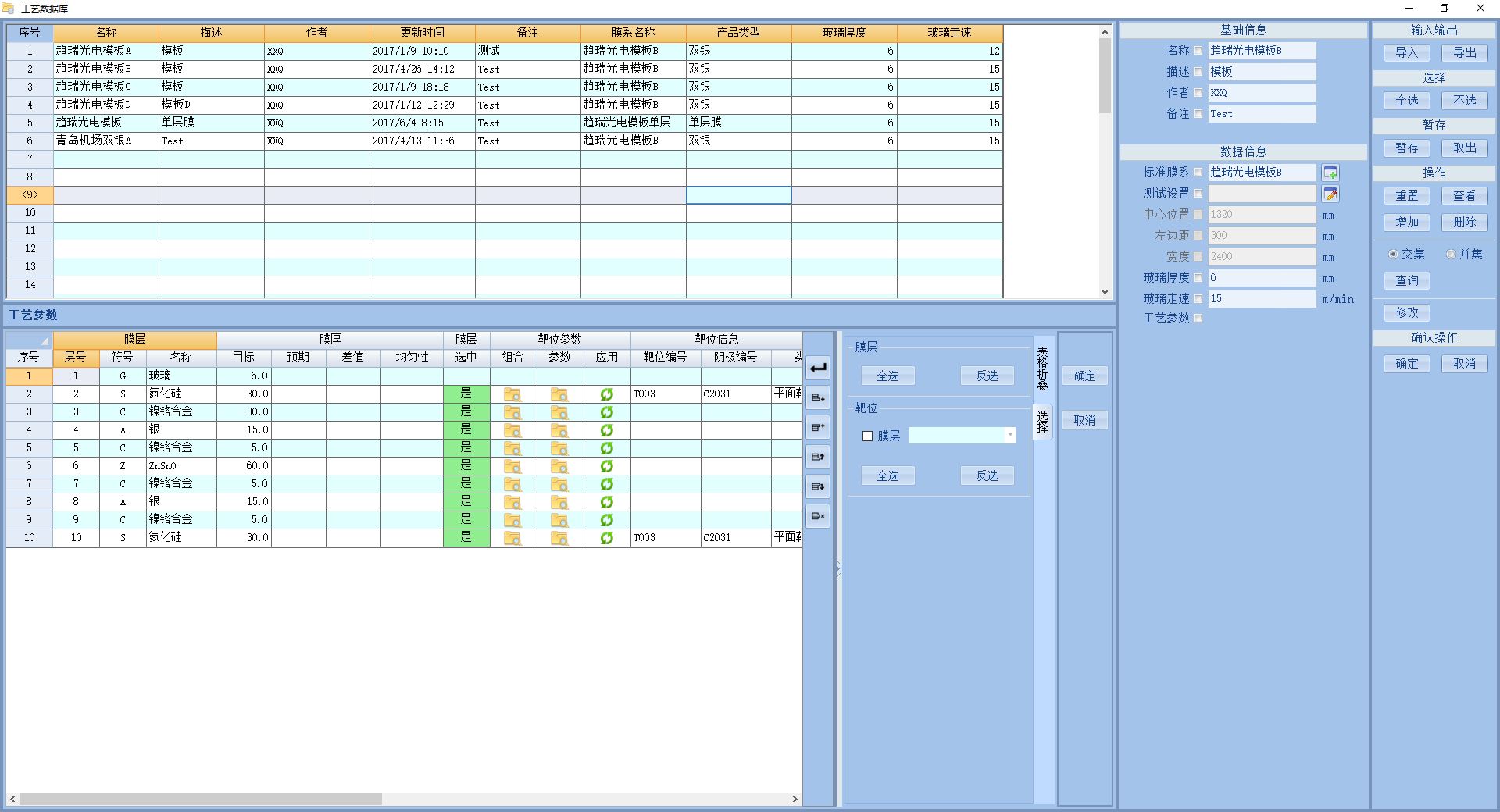This screenshot has width=1500, height=812.
Task: Click the green apply icon in 氮化硅 layer 2 row
Action: point(606,394)
